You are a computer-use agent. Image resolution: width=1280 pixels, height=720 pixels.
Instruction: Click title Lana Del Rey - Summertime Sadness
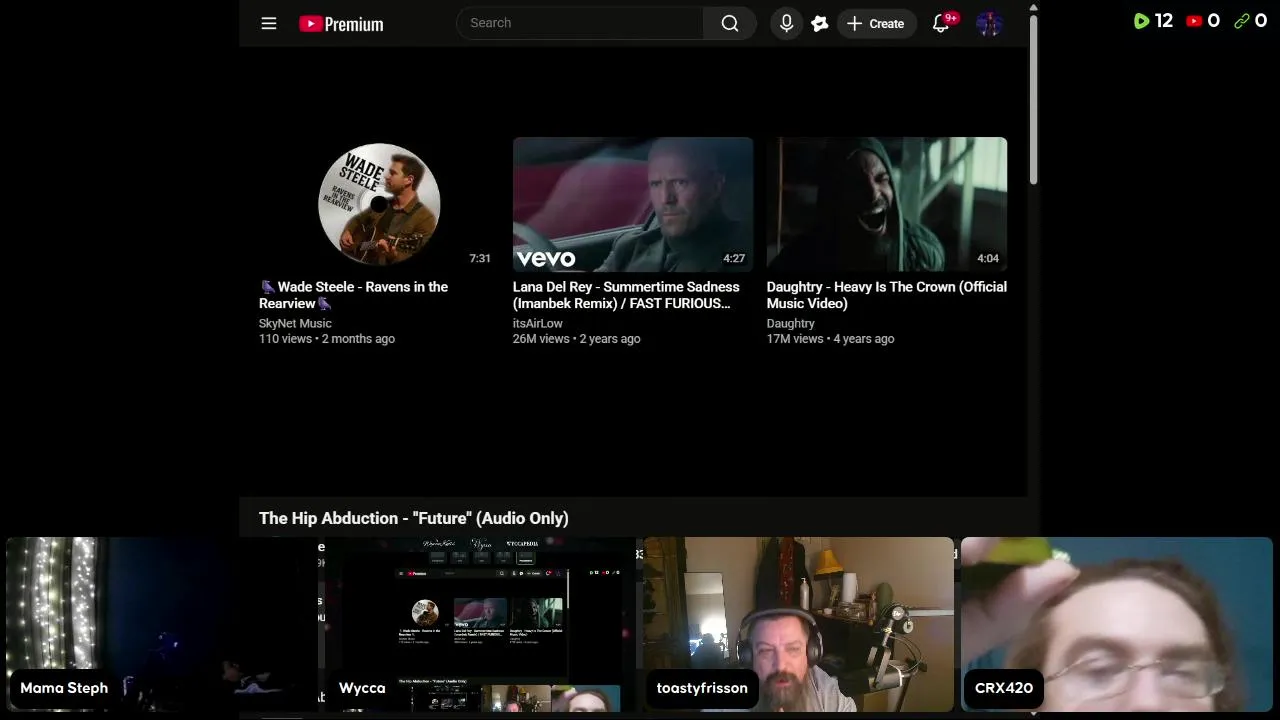[x=626, y=295]
